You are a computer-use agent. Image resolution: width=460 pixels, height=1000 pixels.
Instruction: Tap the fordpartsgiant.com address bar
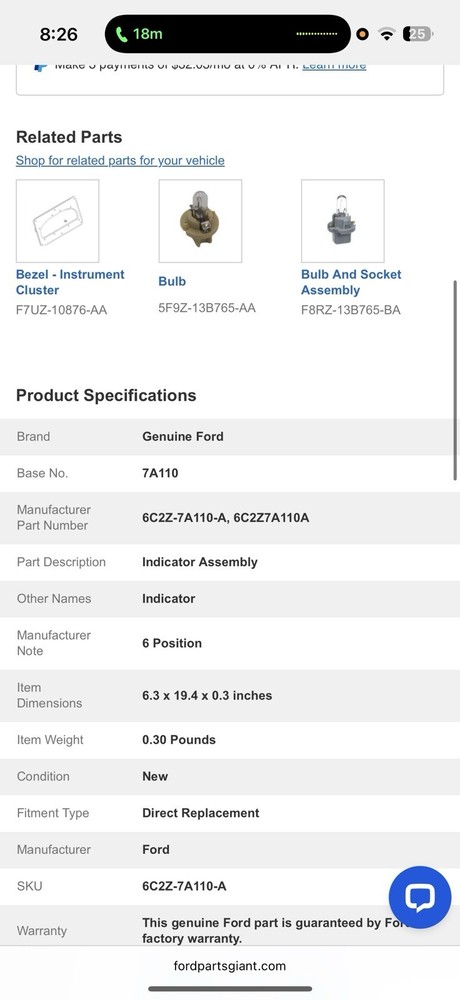tap(230, 966)
